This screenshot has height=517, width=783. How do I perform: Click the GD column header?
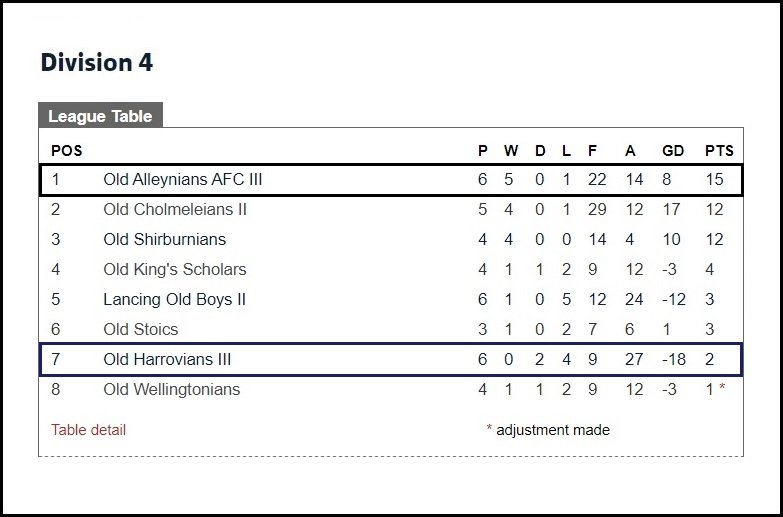(x=673, y=150)
